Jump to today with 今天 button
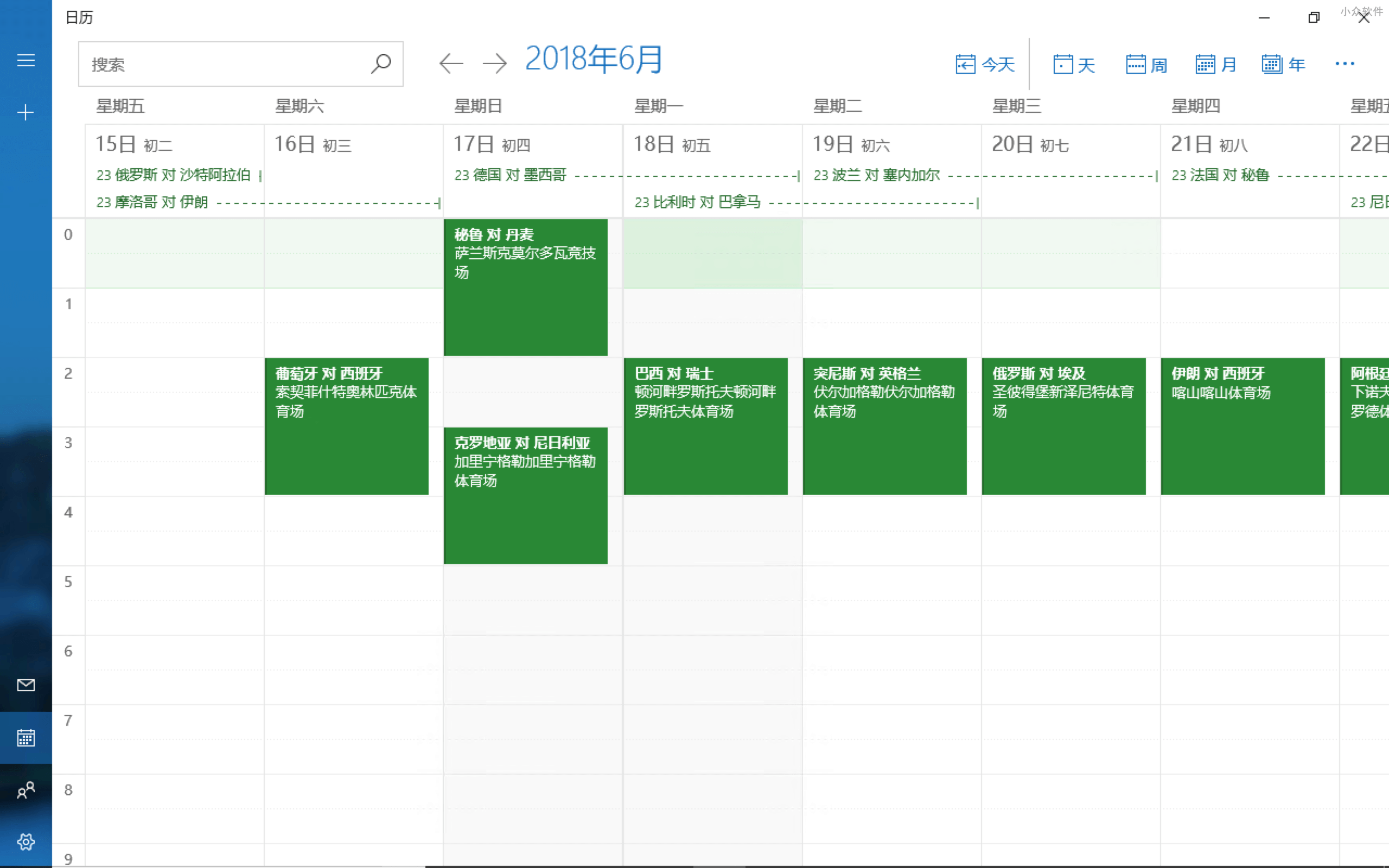The width and height of the screenshot is (1389, 868). (985, 65)
